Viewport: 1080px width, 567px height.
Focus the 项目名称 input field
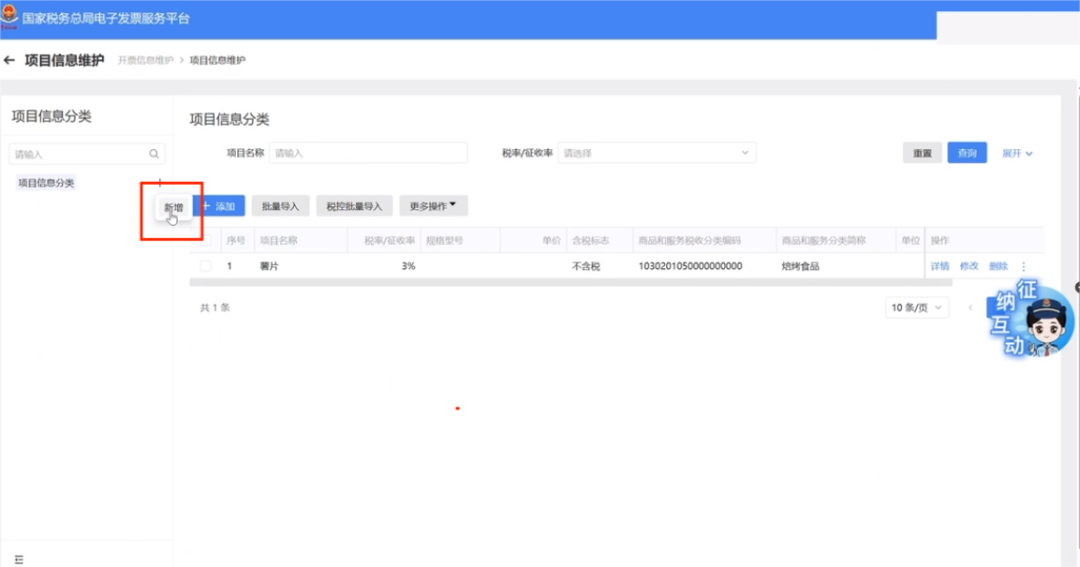coord(368,153)
